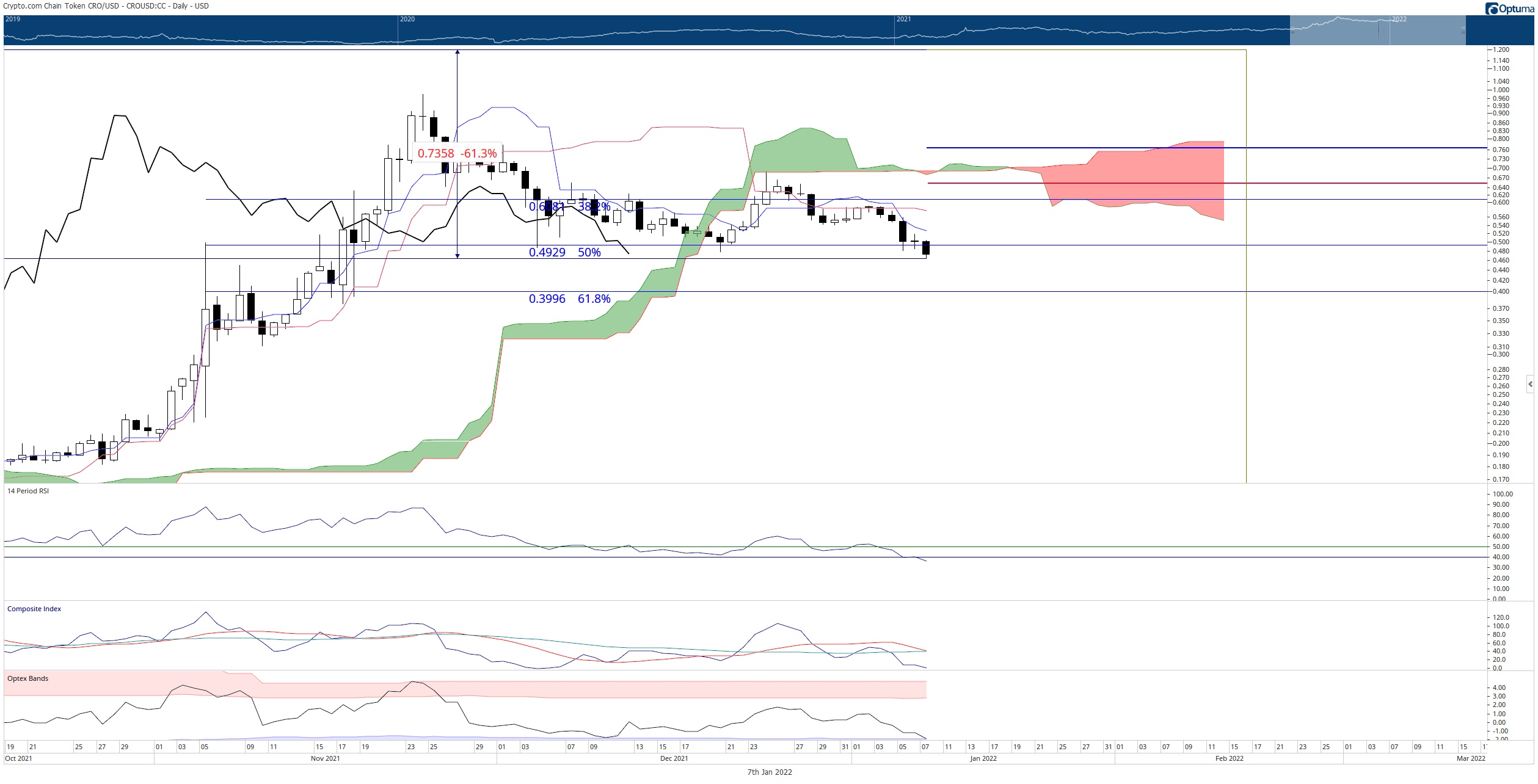This screenshot has width=1538, height=784.
Task: Select the 0.7358 -61.3% price label
Action: click(457, 153)
